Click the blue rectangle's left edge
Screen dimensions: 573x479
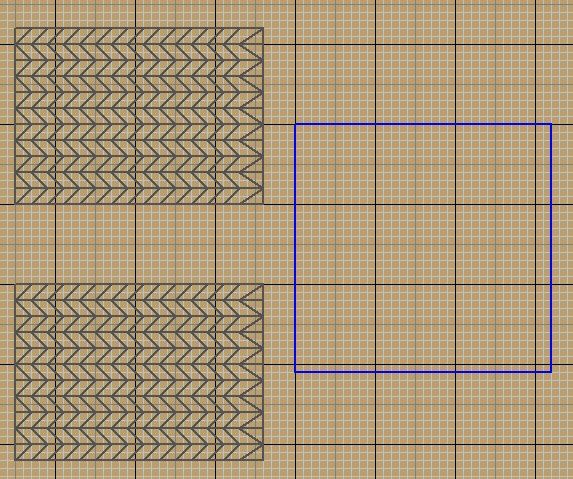295,248
